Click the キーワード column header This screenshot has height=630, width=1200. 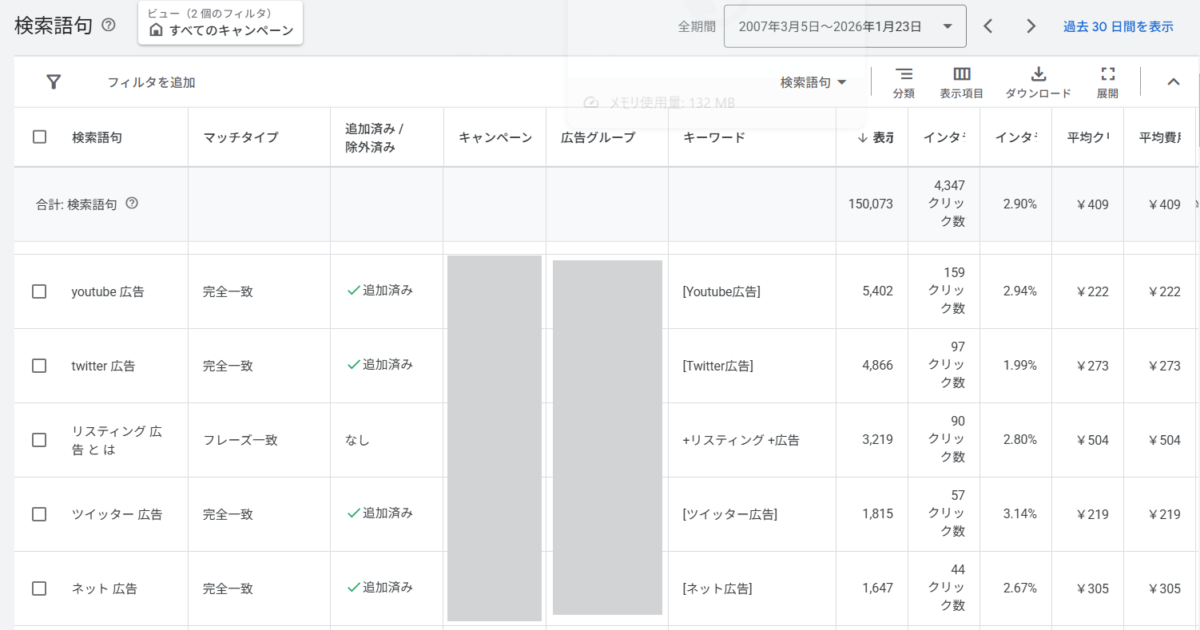(714, 137)
